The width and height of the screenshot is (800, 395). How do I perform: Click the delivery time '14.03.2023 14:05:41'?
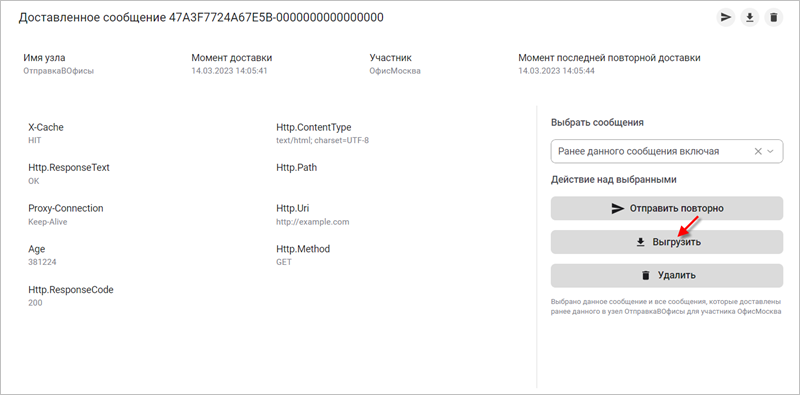coord(230,71)
